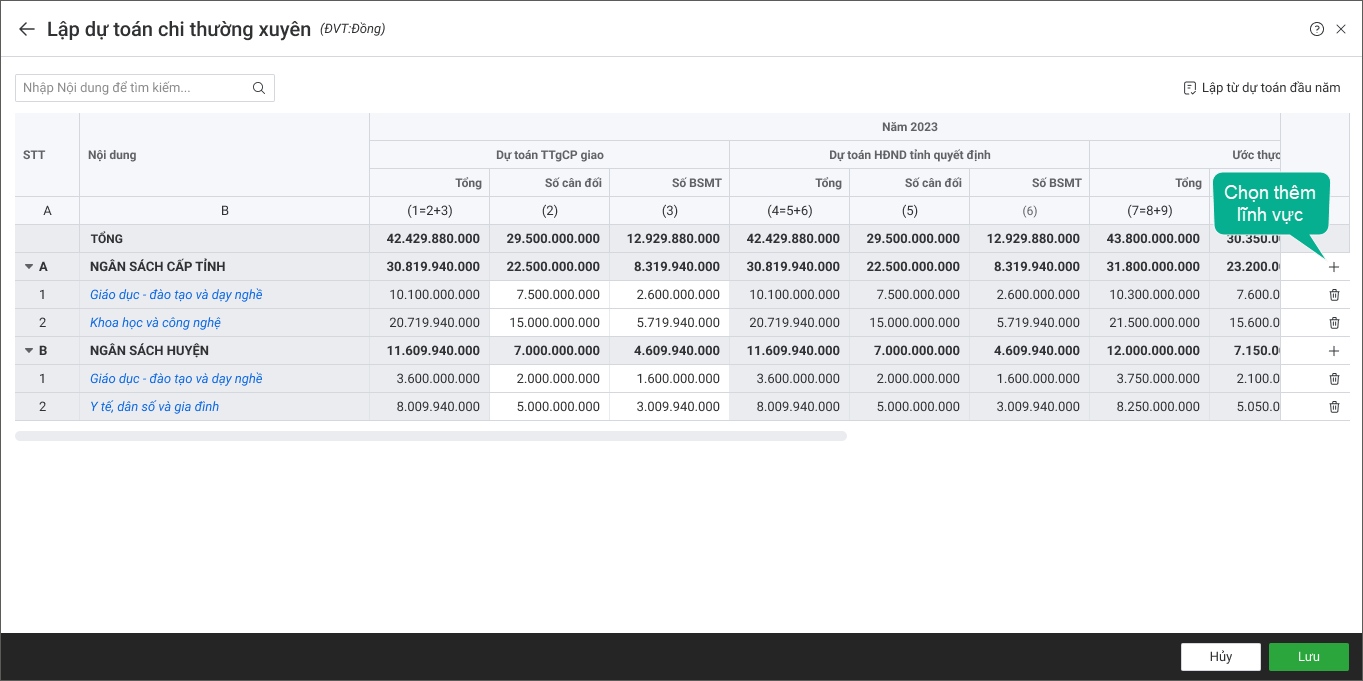Image resolution: width=1363 pixels, height=681 pixels.
Task: Click Lập từ dự toán đầu năm
Action: (1261, 88)
